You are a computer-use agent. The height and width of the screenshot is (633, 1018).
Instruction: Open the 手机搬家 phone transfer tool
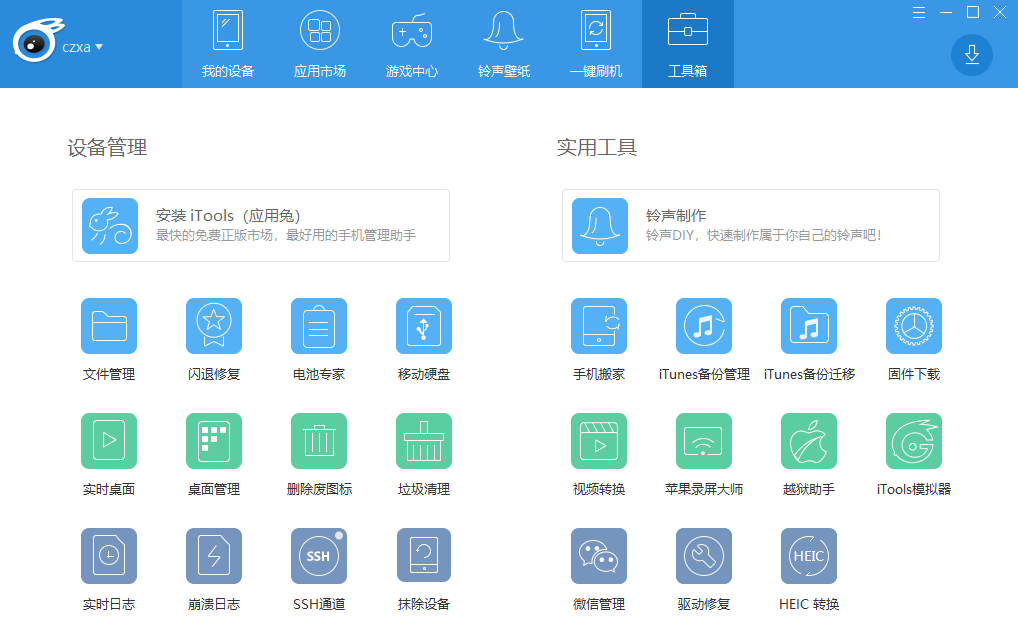[x=599, y=326]
